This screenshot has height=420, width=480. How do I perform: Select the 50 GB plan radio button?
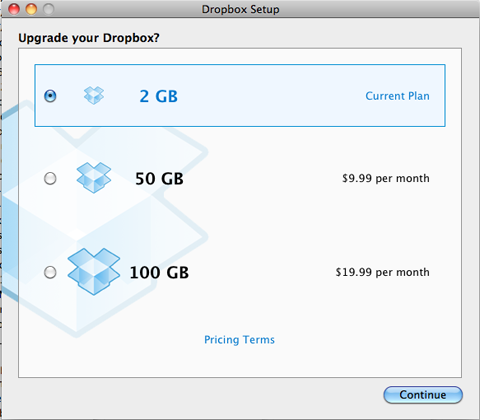[x=50, y=178]
